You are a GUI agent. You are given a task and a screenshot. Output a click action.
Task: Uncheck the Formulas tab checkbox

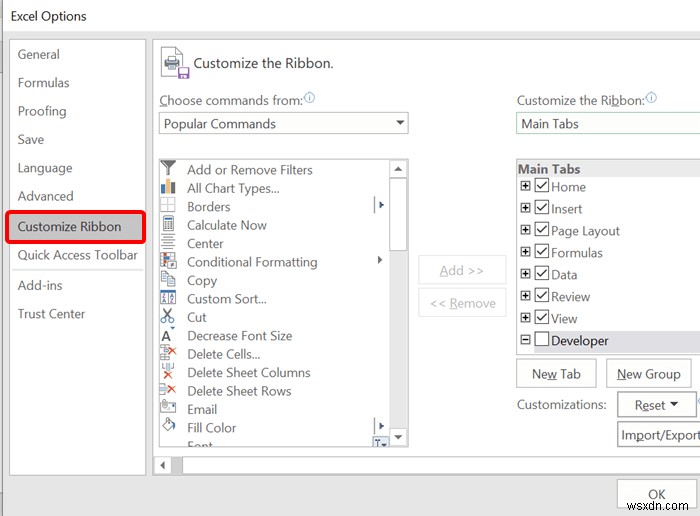pos(542,251)
